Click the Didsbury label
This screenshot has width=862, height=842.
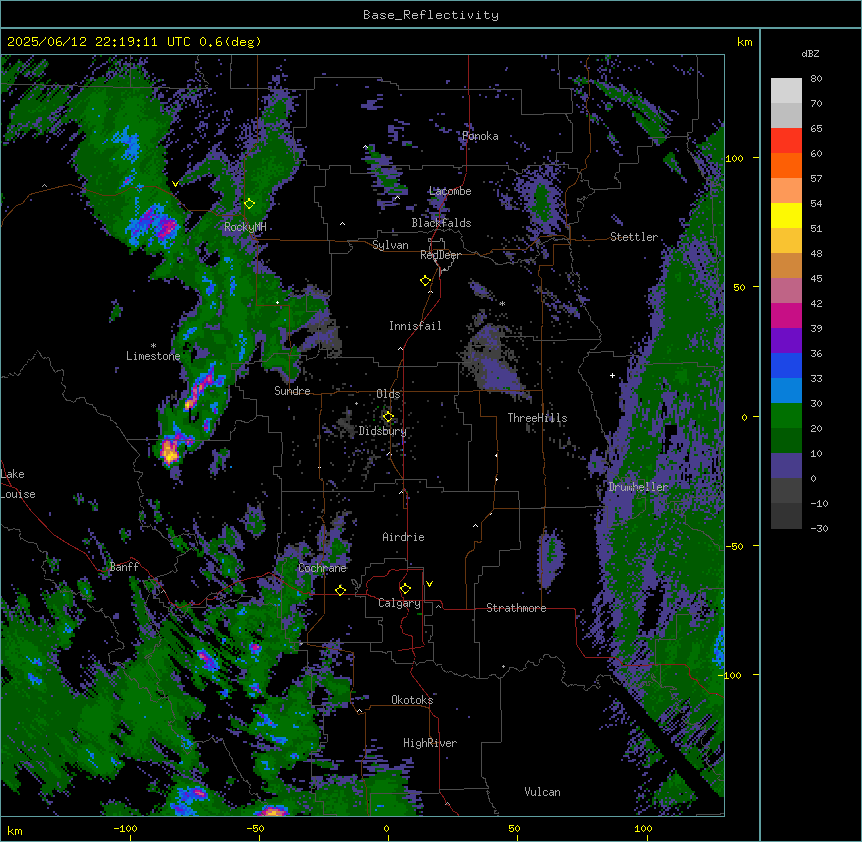(x=383, y=431)
